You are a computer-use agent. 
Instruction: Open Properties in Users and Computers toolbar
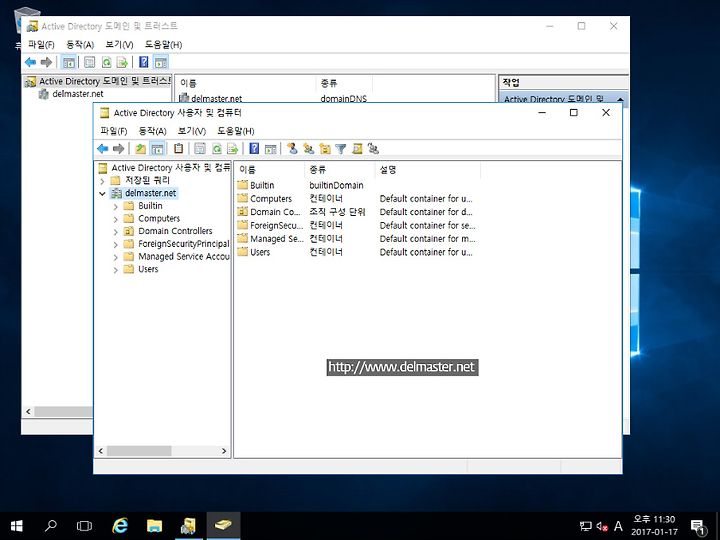(x=200, y=149)
